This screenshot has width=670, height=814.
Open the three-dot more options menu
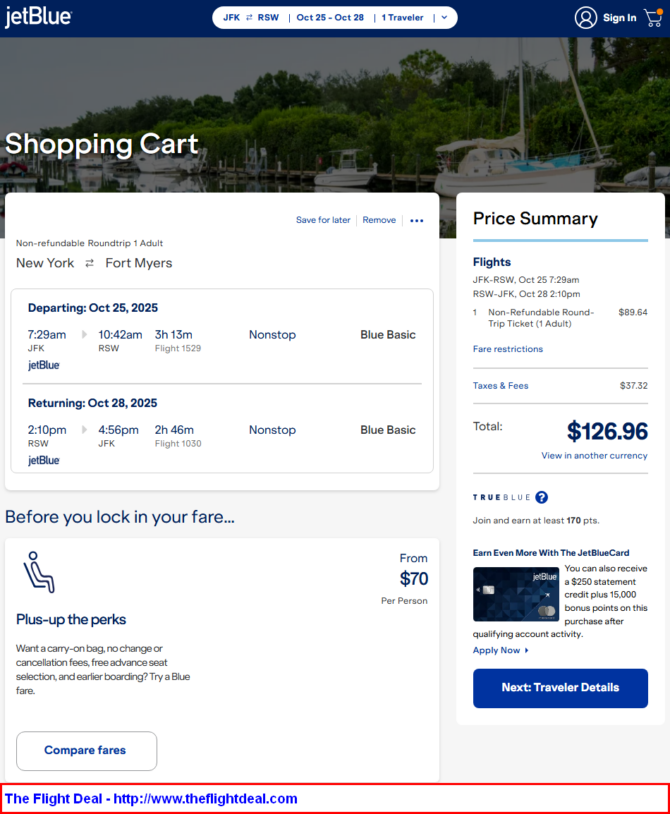[x=417, y=221]
